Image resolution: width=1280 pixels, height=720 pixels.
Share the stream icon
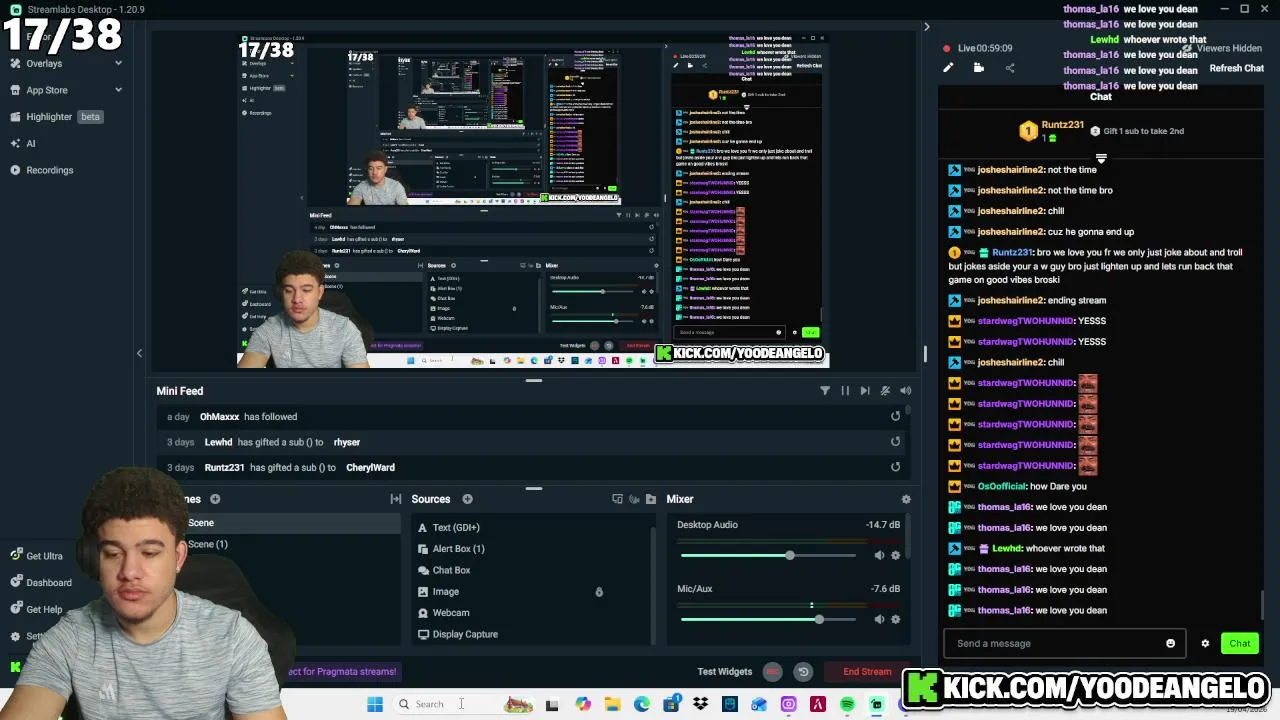(x=1010, y=68)
